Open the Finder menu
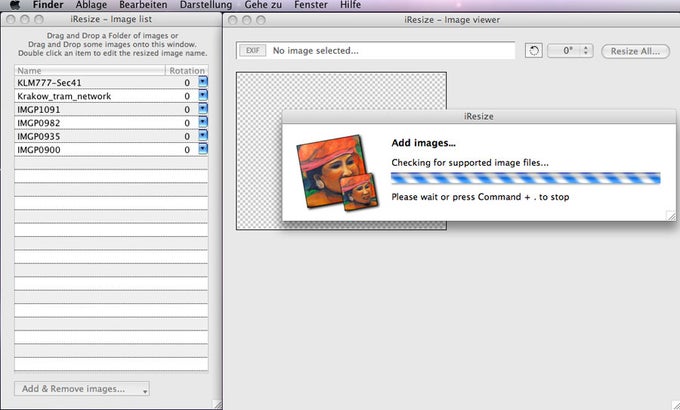680x410 pixels. (48, 5)
